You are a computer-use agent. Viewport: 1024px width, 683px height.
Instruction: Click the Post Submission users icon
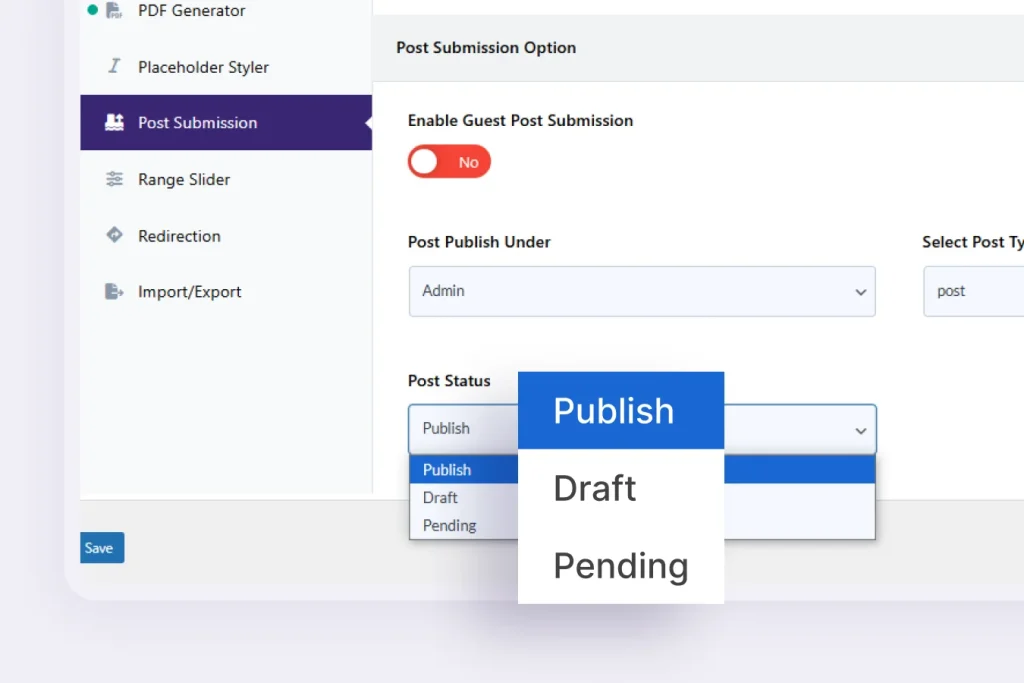(x=114, y=122)
